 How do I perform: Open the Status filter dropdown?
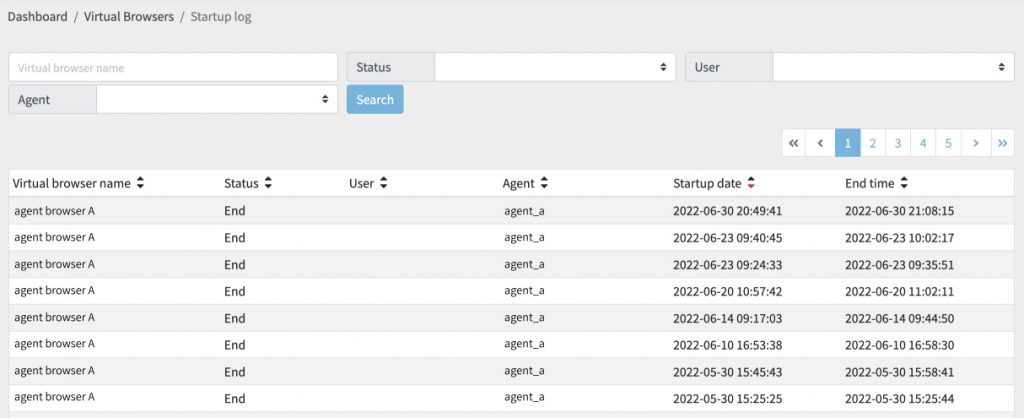pyautogui.click(x=555, y=67)
